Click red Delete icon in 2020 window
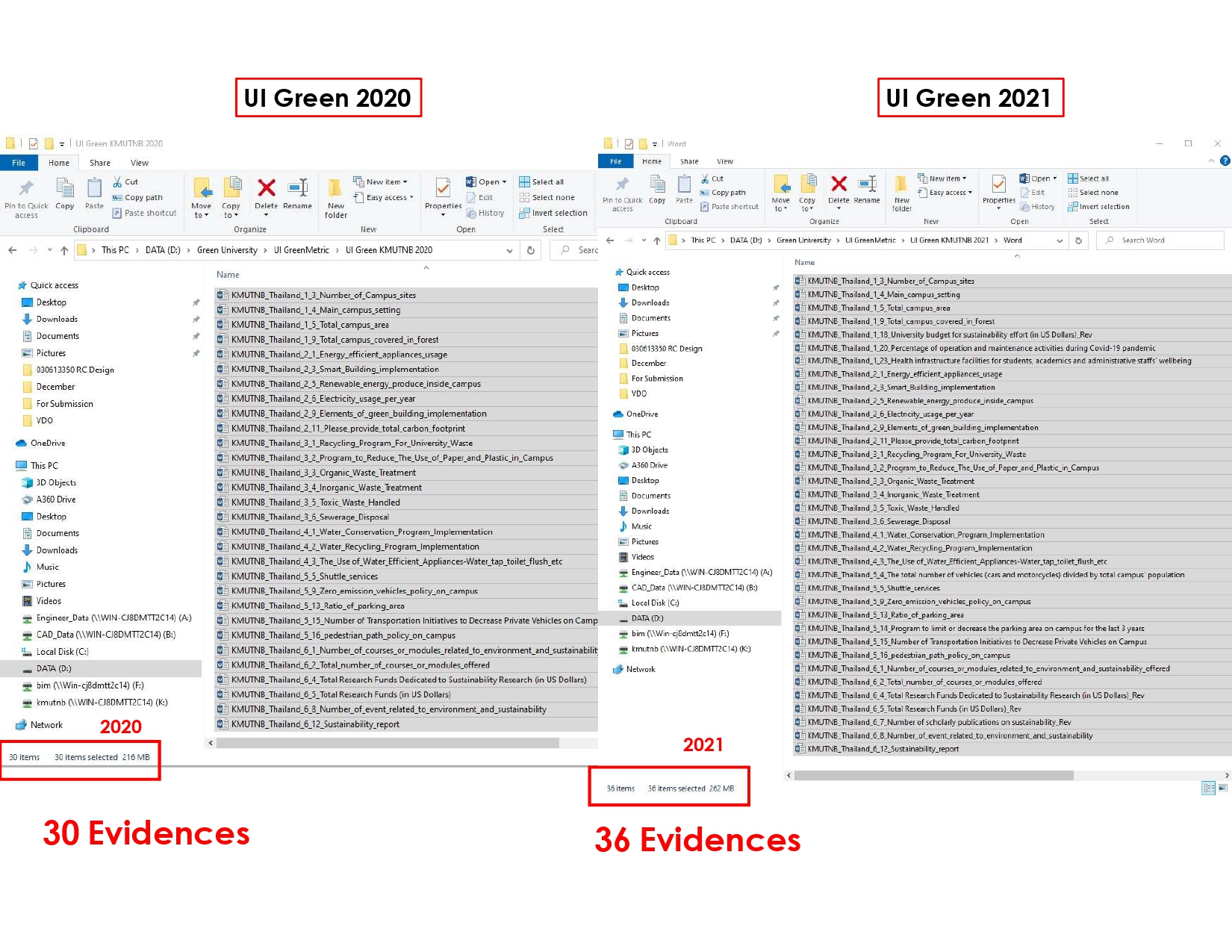Image resolution: width=1232 pixels, height=952 pixels. click(266, 187)
